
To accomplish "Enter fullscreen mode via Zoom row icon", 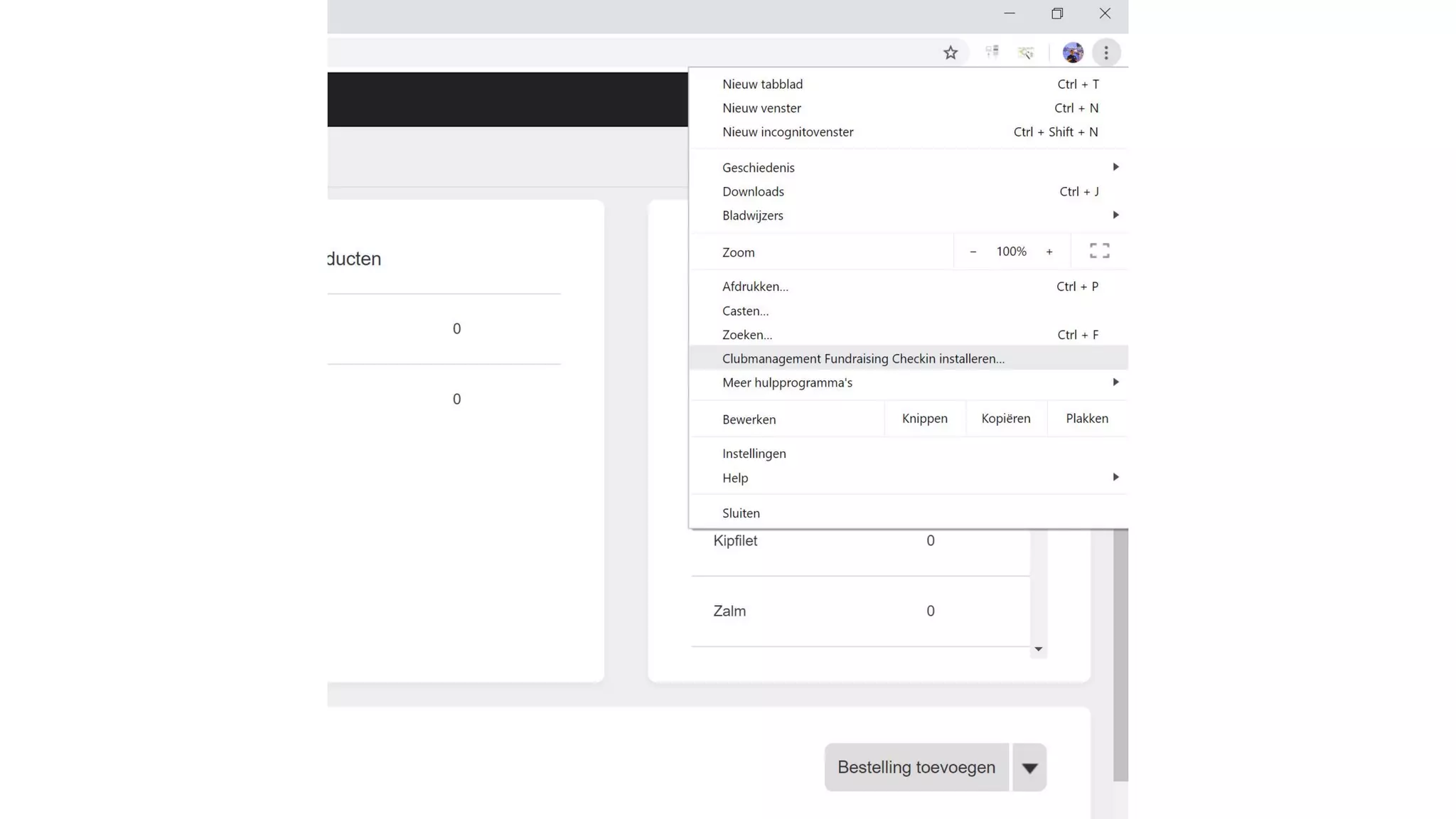I will (x=1099, y=251).
